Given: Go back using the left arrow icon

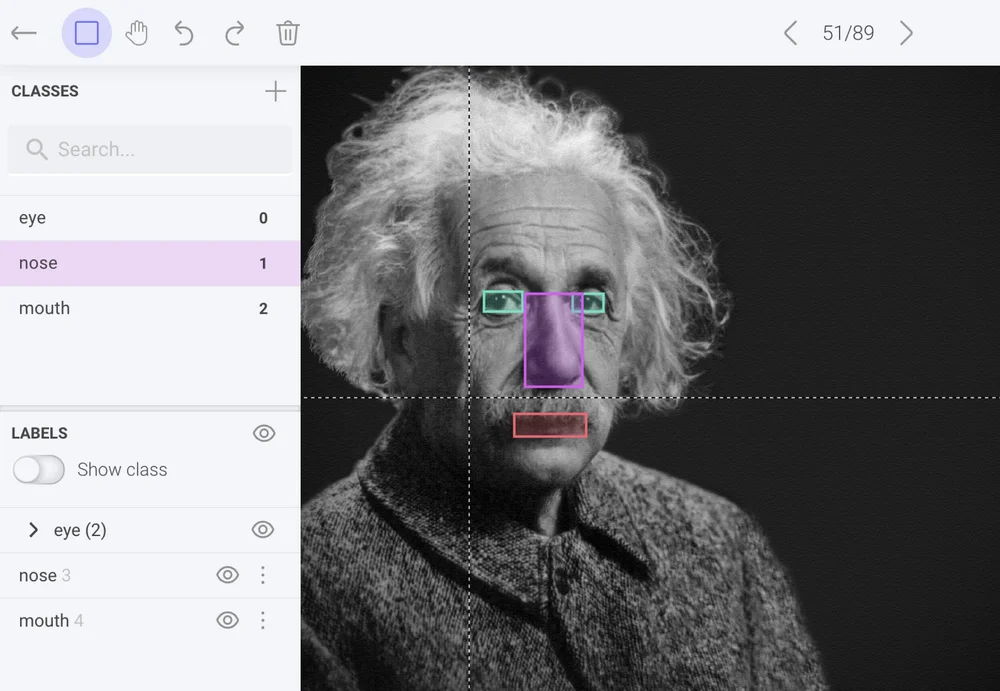Looking at the screenshot, I should [x=24, y=33].
